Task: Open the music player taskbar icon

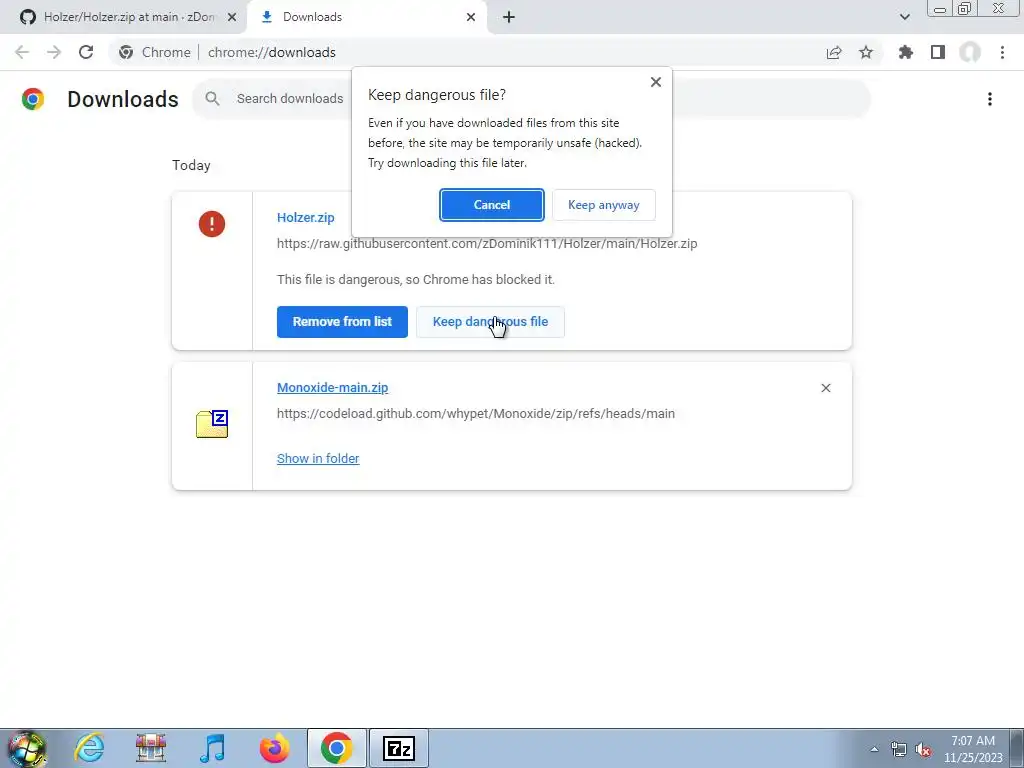Action: coord(212,748)
